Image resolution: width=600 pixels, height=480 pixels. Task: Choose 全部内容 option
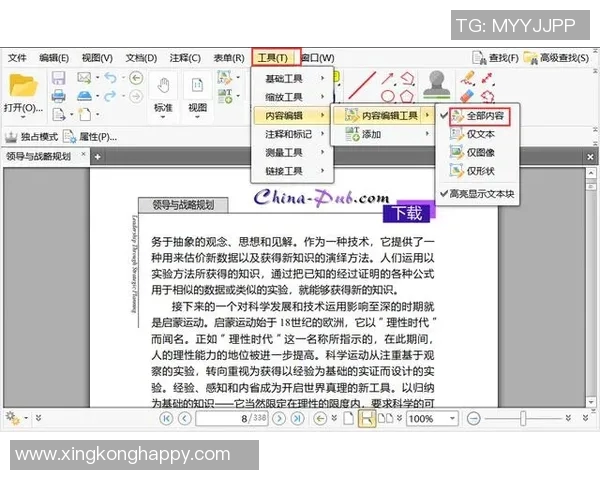pos(479,116)
